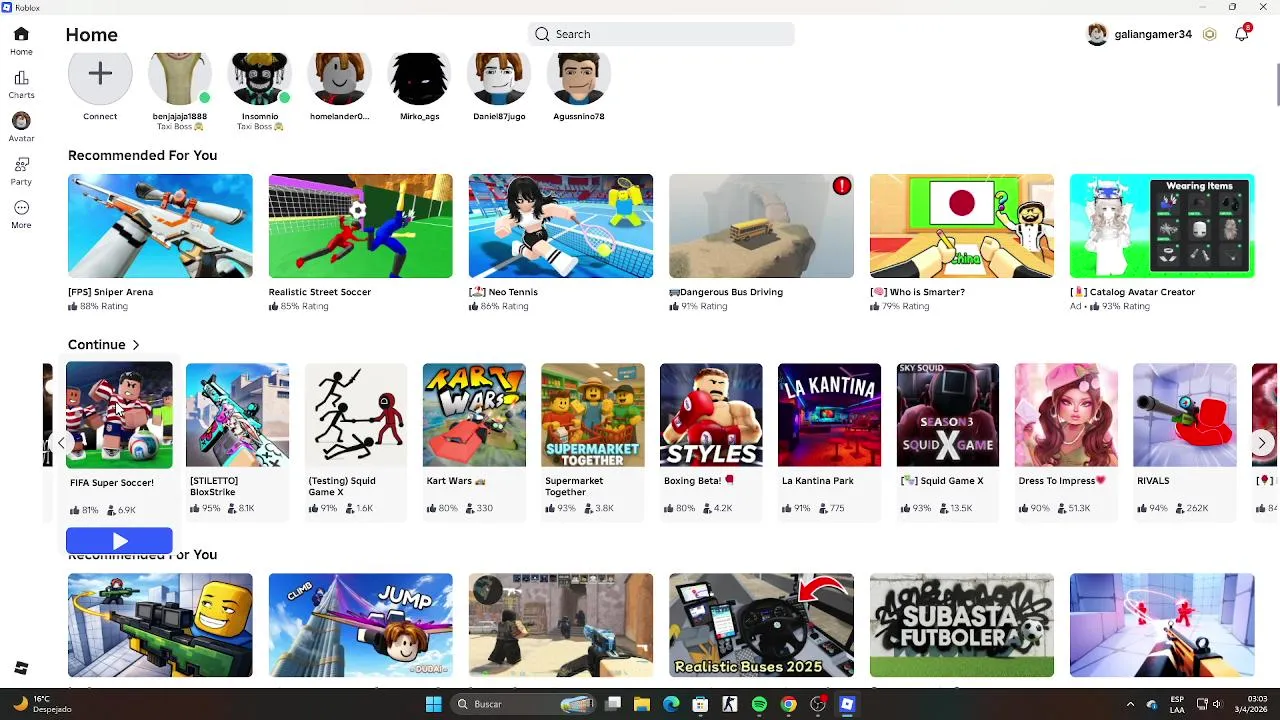
Task: Open the Subasta Futbolera game card
Action: 962,625
